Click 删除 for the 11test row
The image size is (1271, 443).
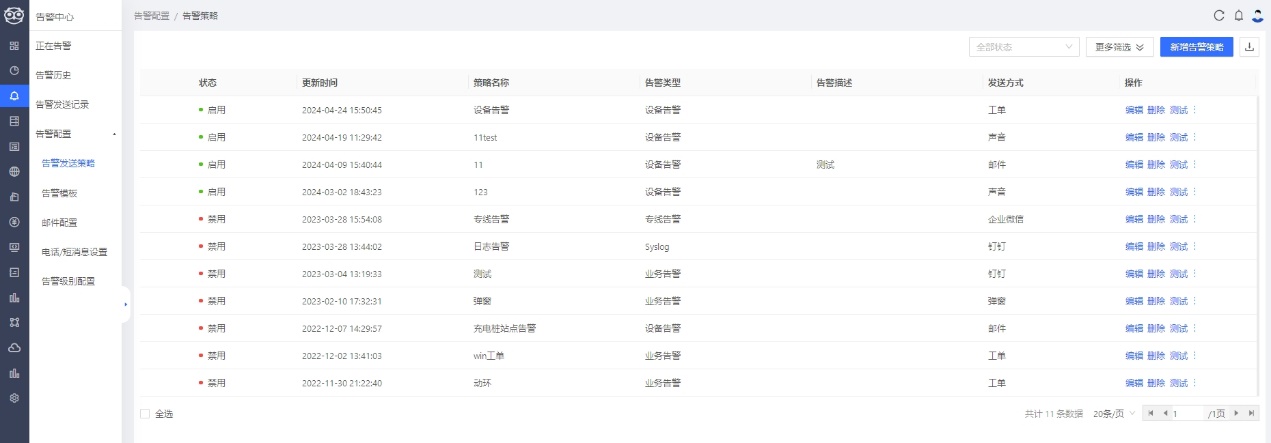[x=1156, y=137]
